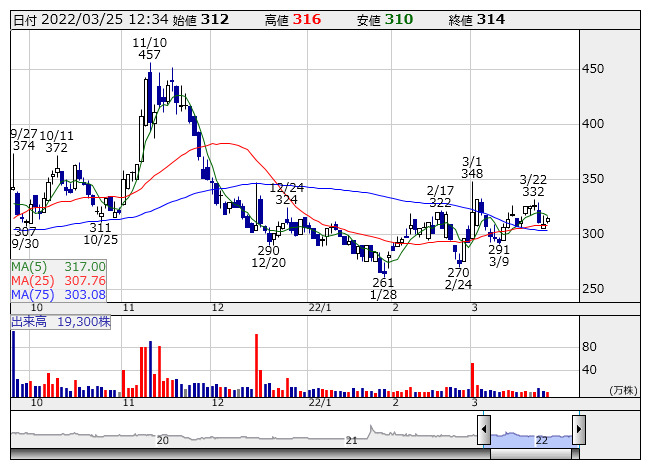Screen dimensions: 653x470
Task: Click the 20 year marker in overview
Action: (162, 440)
